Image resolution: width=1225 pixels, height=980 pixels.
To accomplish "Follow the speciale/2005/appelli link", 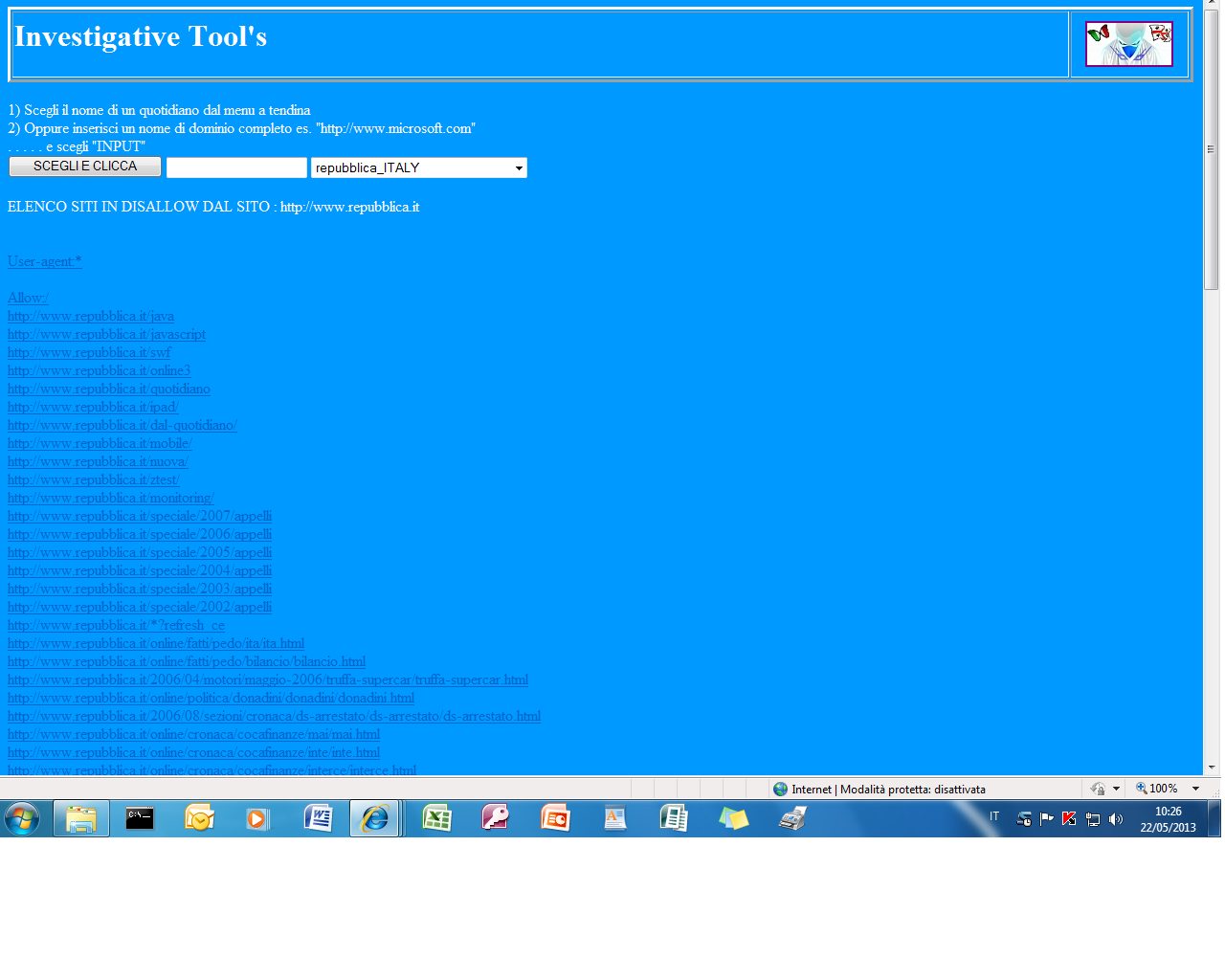I will coord(140,552).
